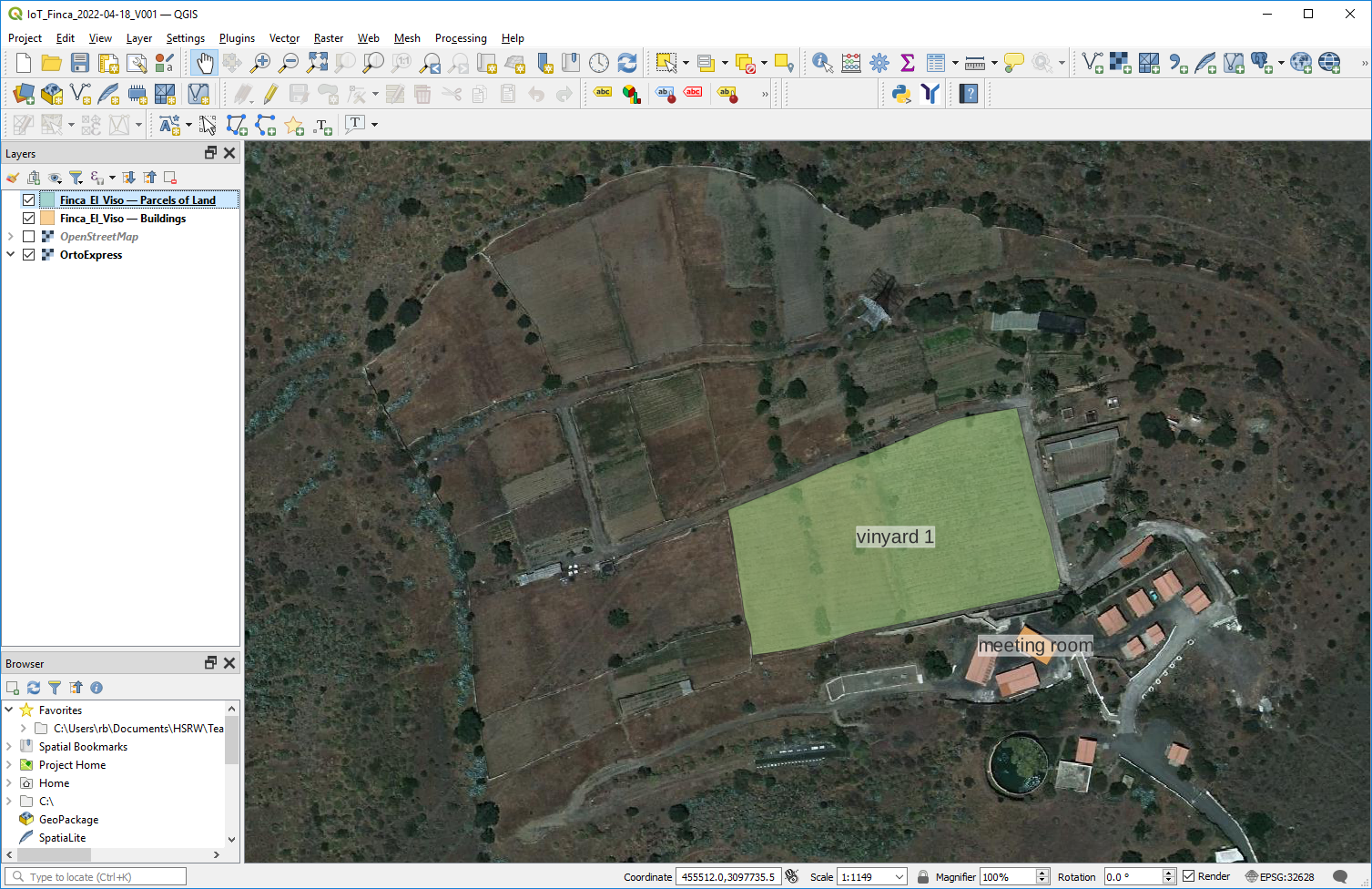
Task: Open the Toolbox gear icon
Action: click(x=879, y=63)
